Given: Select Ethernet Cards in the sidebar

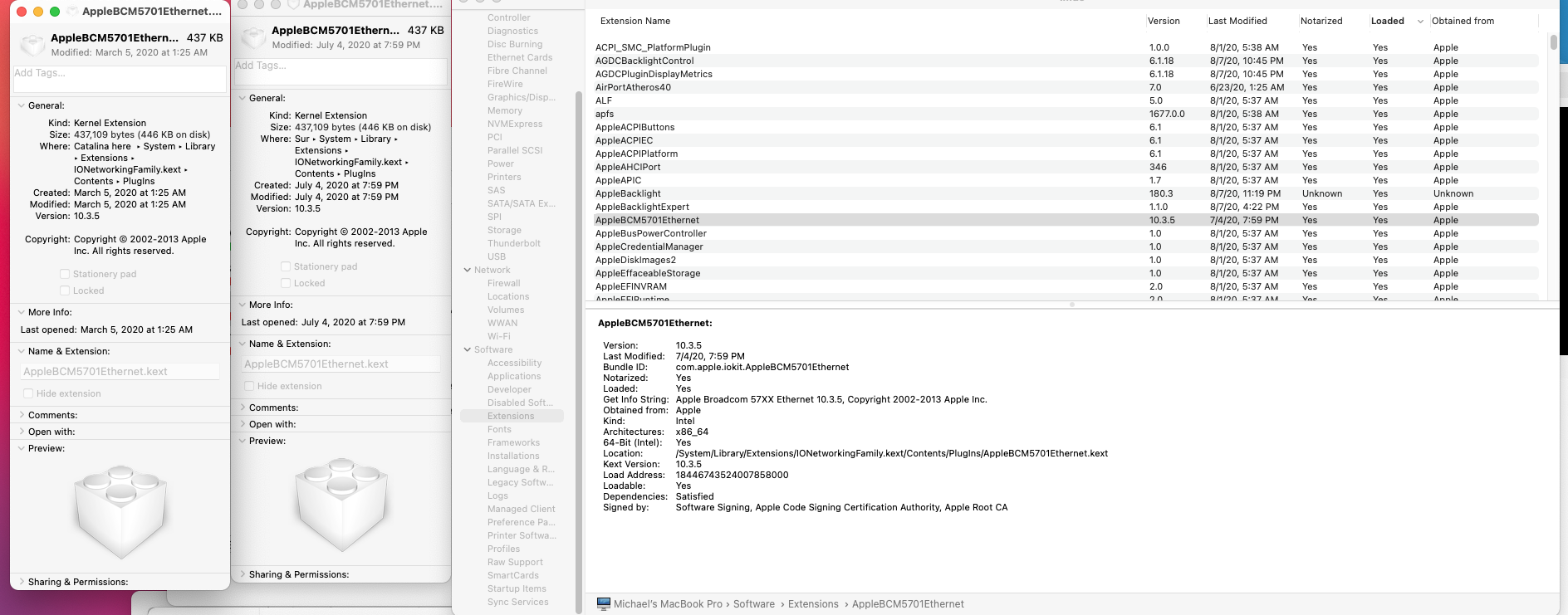Looking at the screenshot, I should (x=519, y=57).
